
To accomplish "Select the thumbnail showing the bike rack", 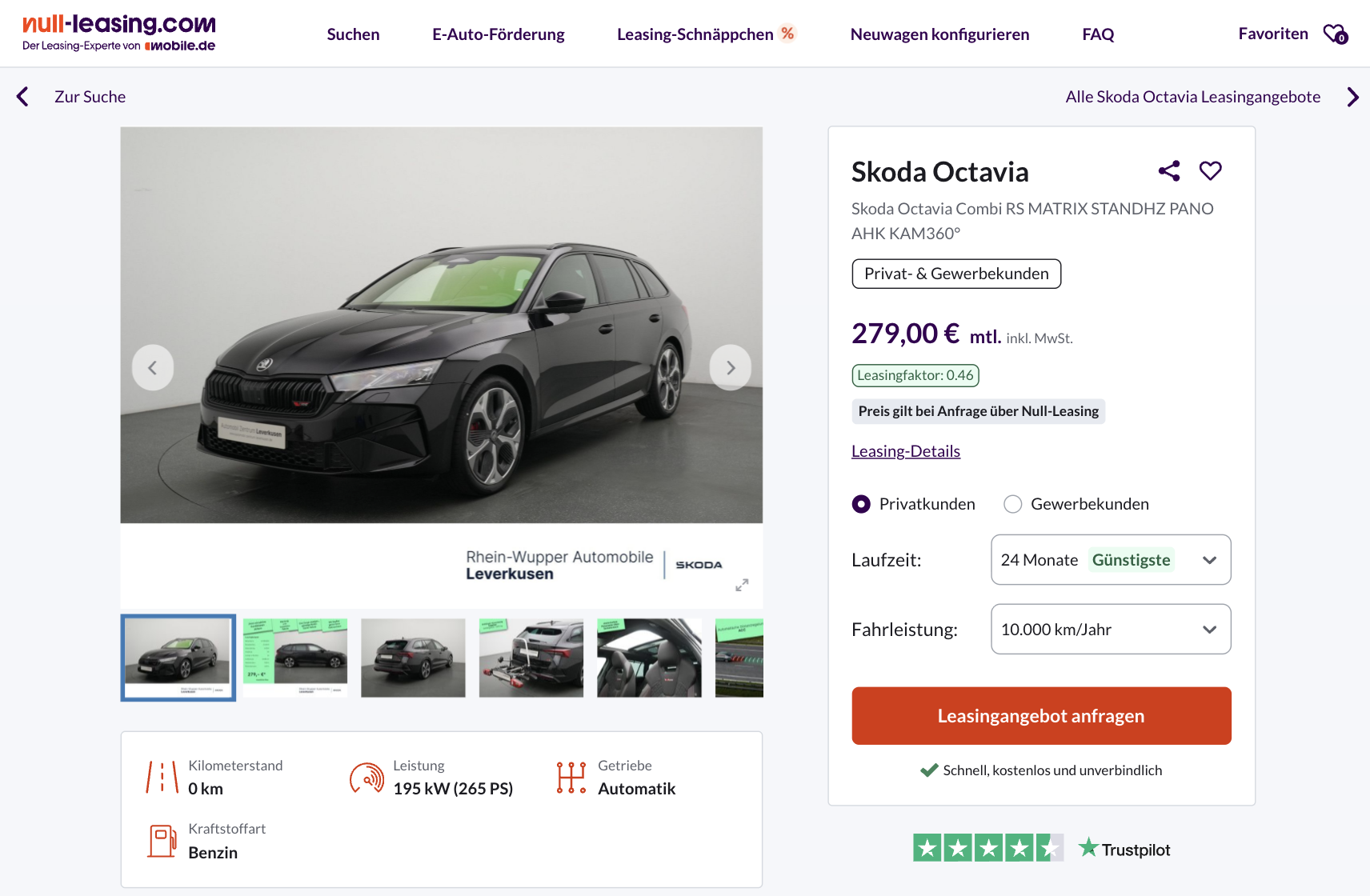I will click(x=531, y=658).
